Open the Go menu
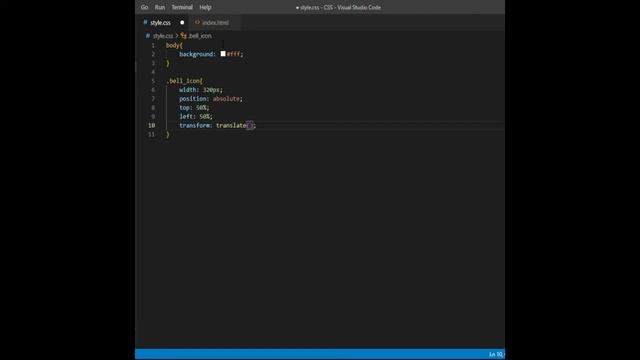The height and width of the screenshot is (360, 640). click(x=144, y=7)
